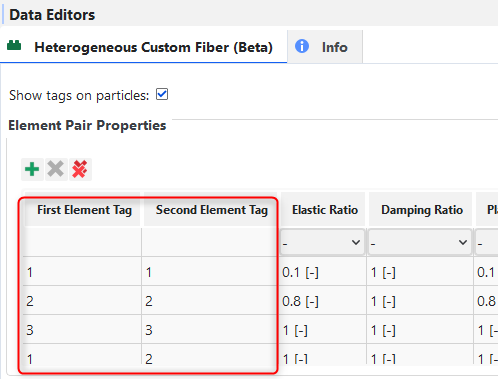Select First Element Tag cell with value 2
The width and height of the screenshot is (498, 379).
click(82, 301)
